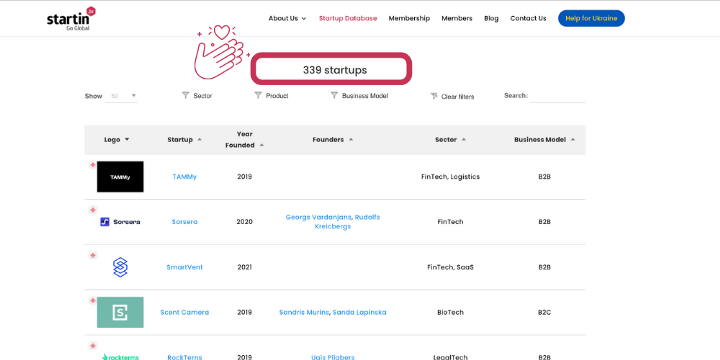720x360 pixels.
Task: Open the Sector filter
Action: coord(197,96)
